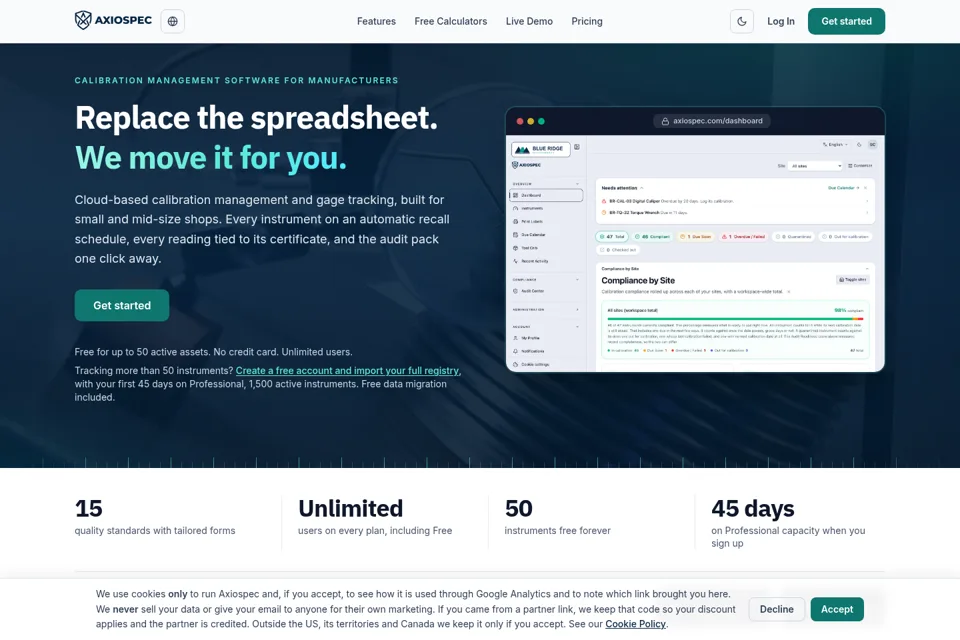Select the 46 Compliant filter chip
Viewport: 960px width, 640px height.
click(x=652, y=236)
